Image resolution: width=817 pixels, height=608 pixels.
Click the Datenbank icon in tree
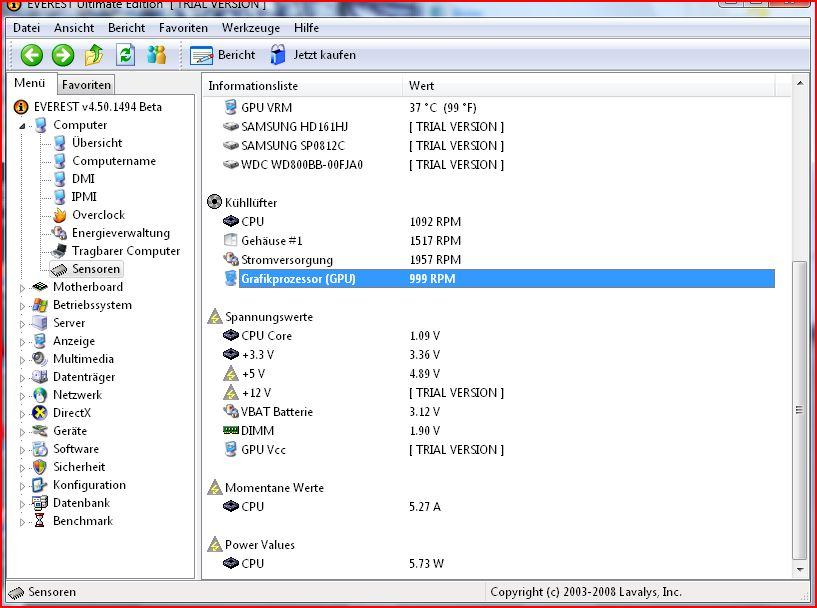[x=40, y=503]
